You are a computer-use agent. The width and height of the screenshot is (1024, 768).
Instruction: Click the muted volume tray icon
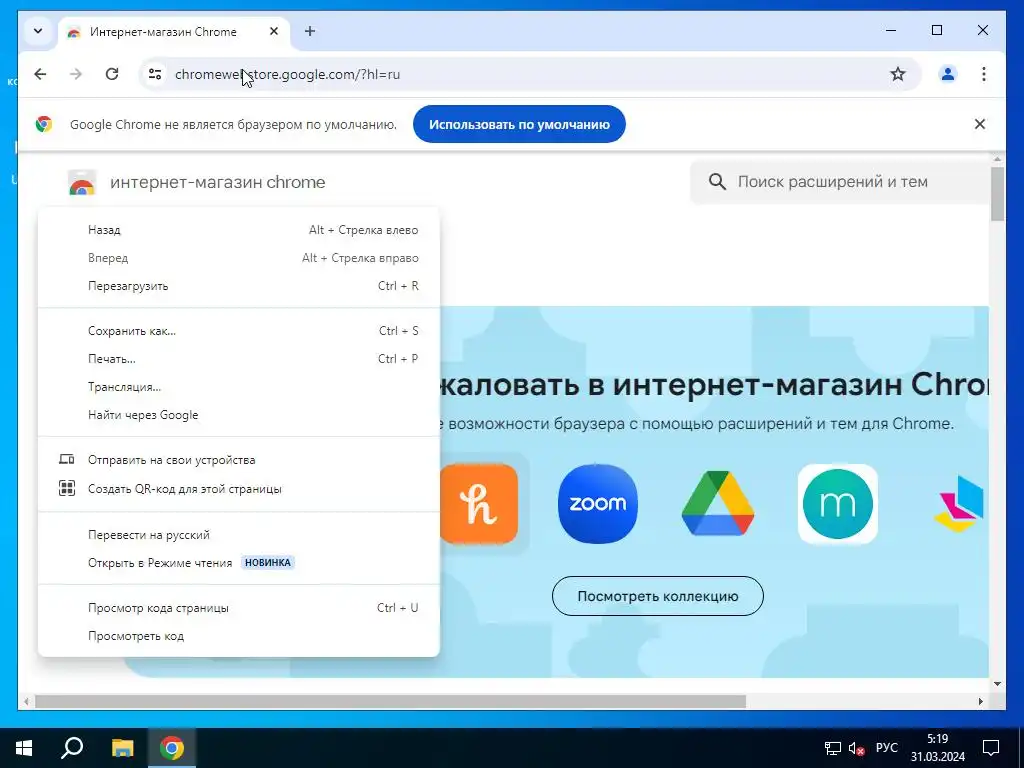click(x=856, y=748)
